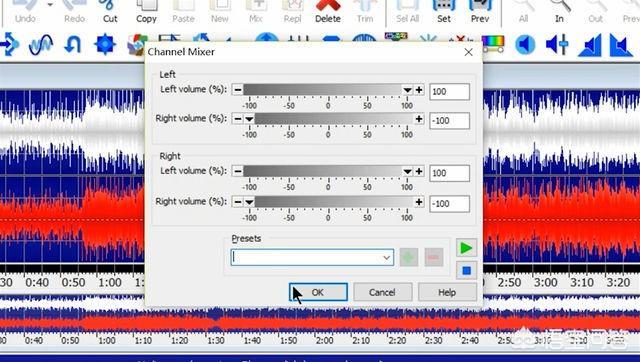Click the 0:50 mark on main timeline
The image size is (640, 362).
[x=73, y=282]
